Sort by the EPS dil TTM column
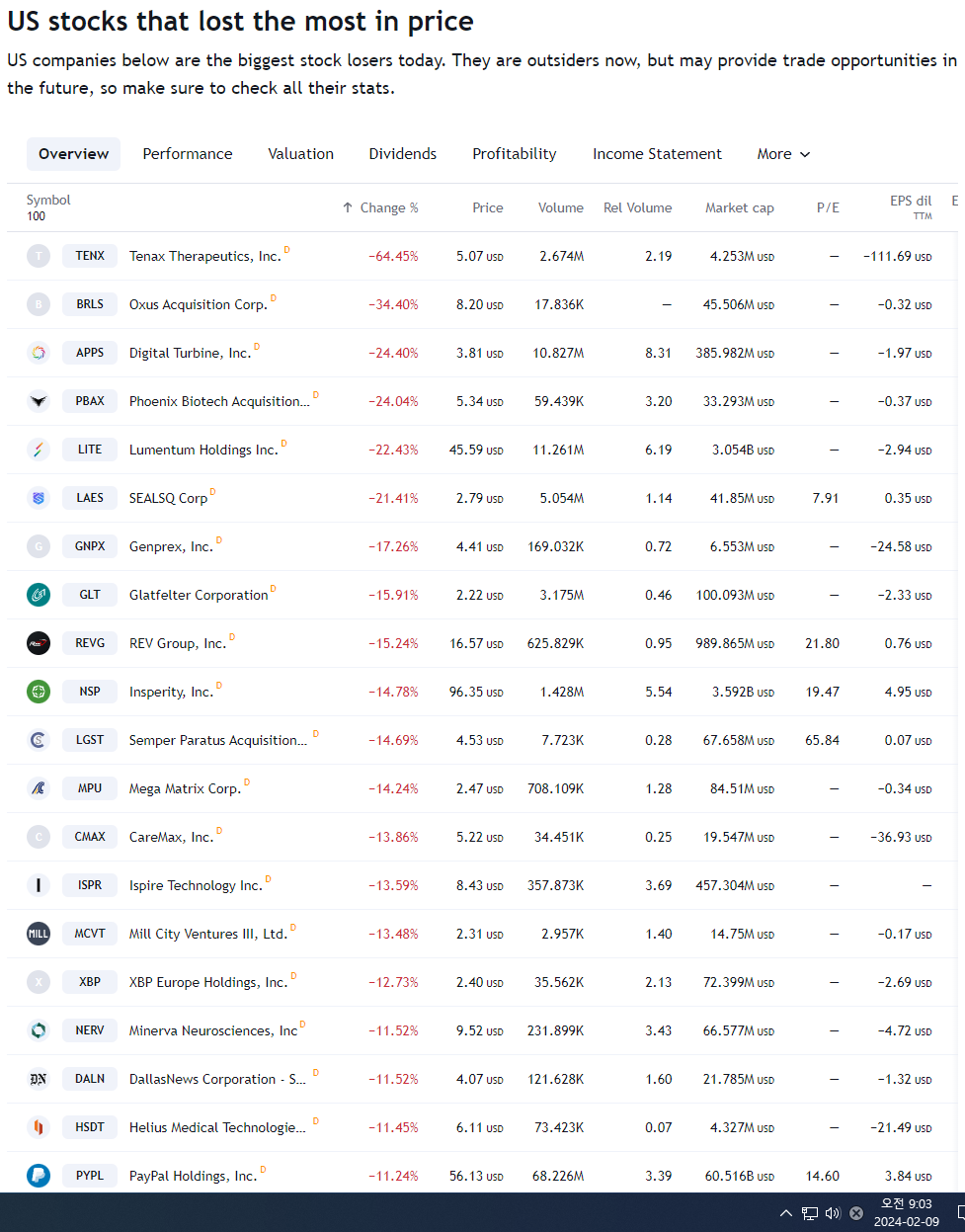This screenshot has height=1232, width=965. pos(911,206)
